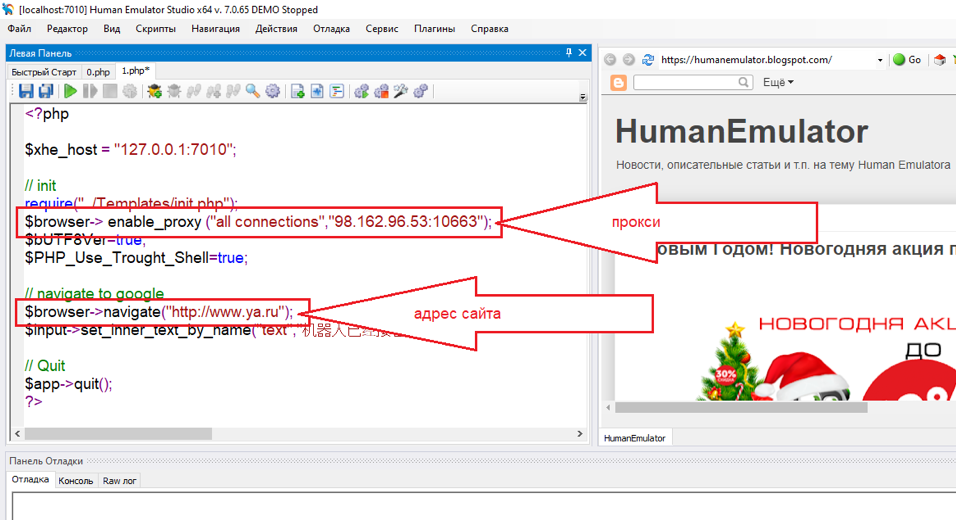Switch to the Отладка debug panel tab
956x520 pixels.
[x=30, y=479]
